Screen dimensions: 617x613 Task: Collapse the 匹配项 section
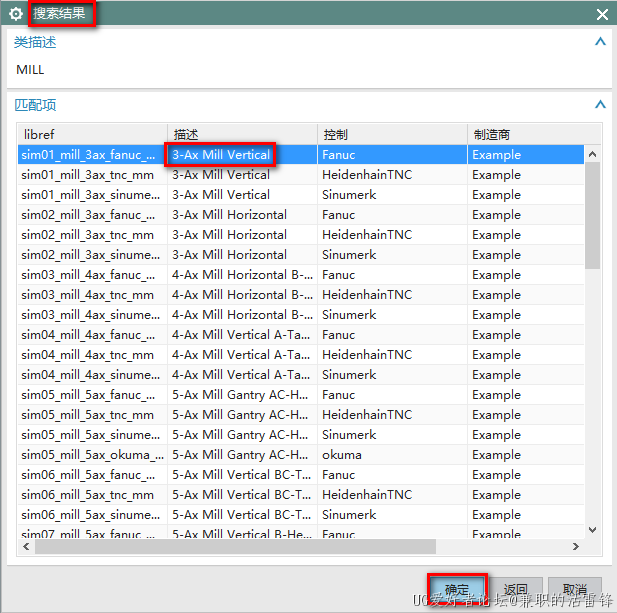point(600,104)
